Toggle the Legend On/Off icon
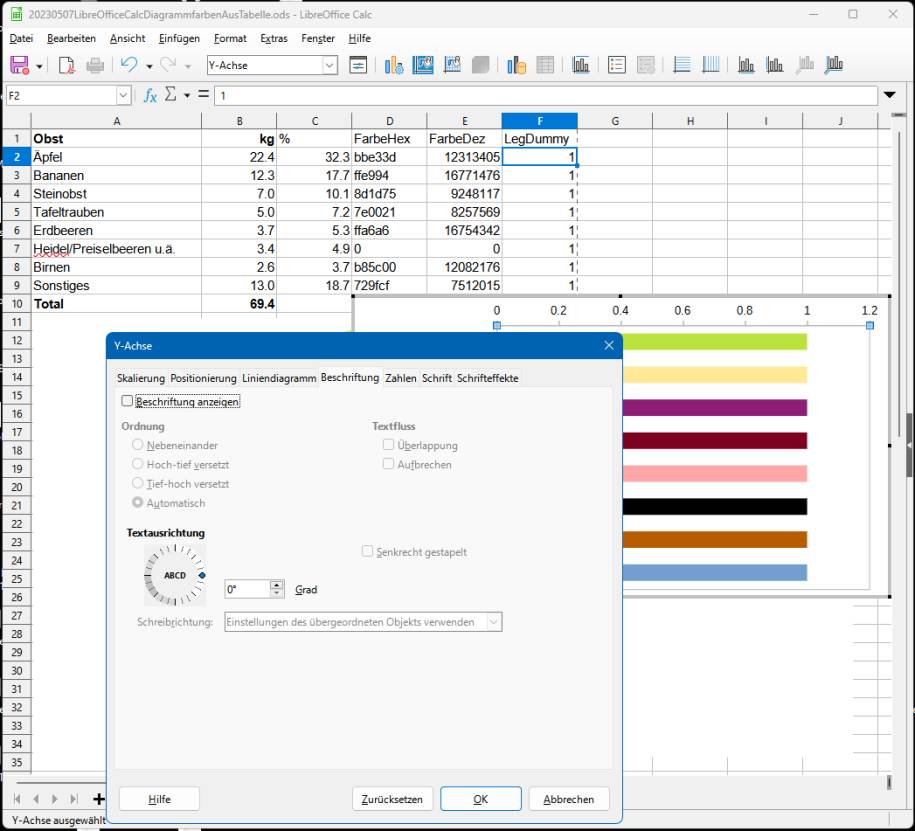915x831 pixels. [x=617, y=65]
